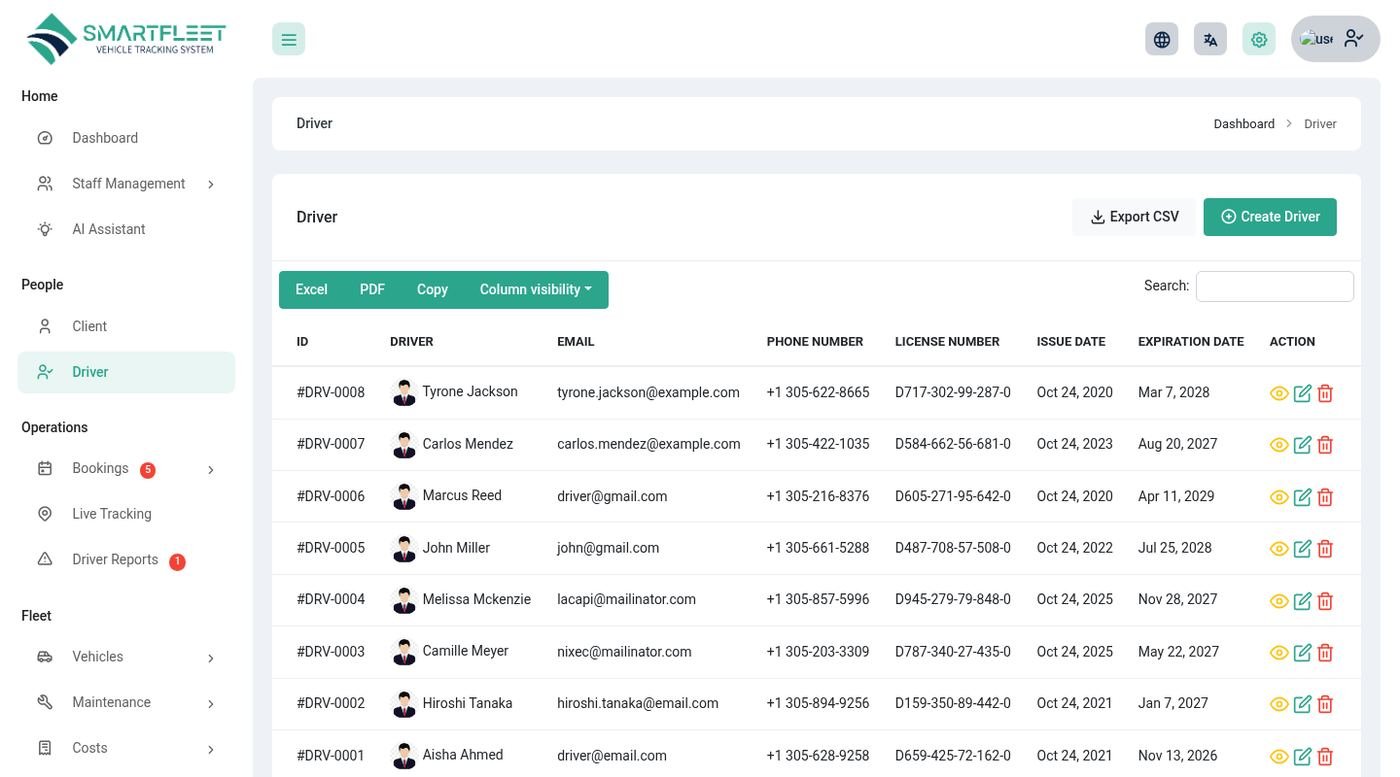The height and width of the screenshot is (777, 1400).
Task: View driver Melissa Mckenzie with the eye icon
Action: point(1279,601)
